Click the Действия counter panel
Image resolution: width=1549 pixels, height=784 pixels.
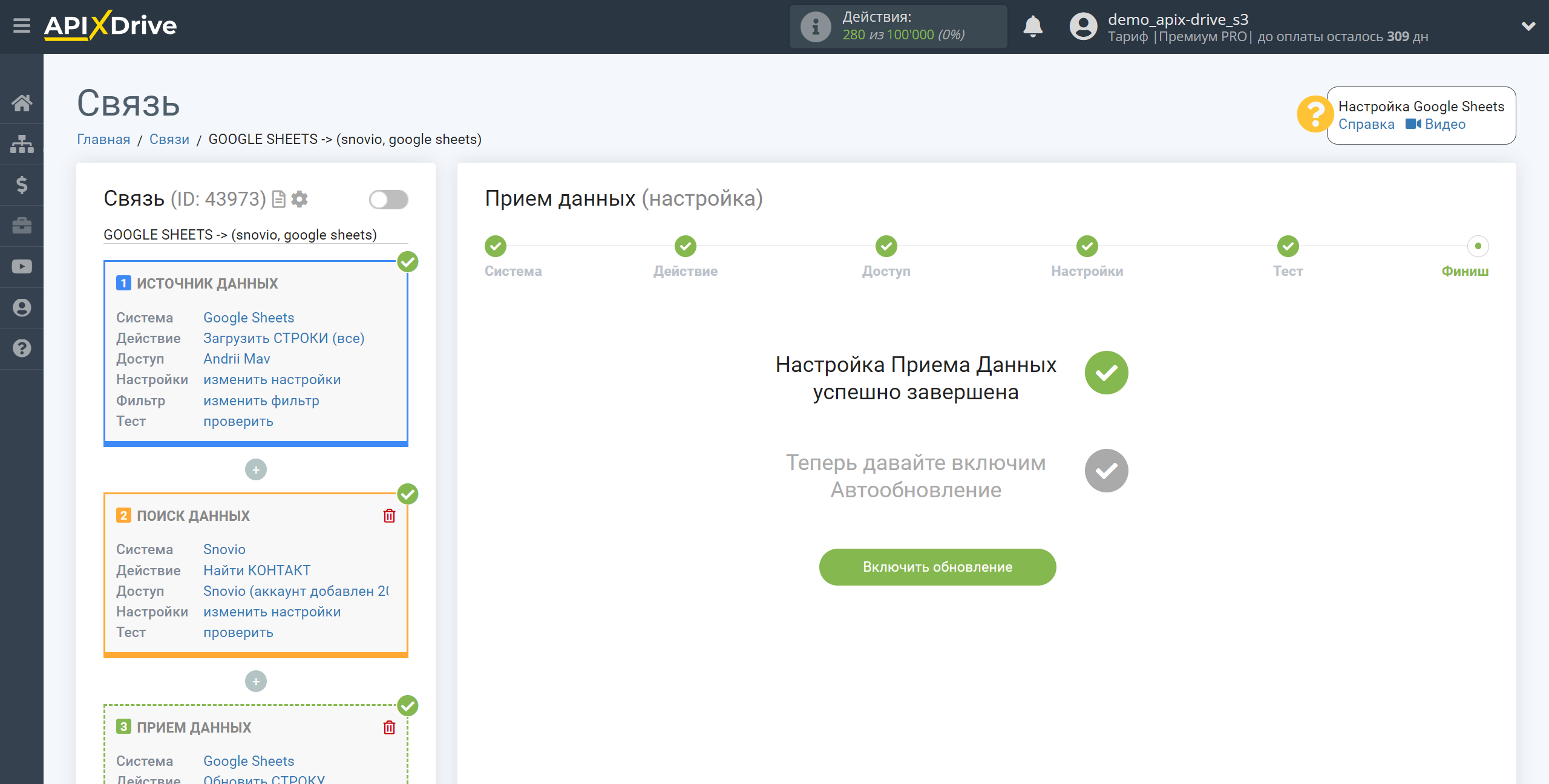click(898, 27)
